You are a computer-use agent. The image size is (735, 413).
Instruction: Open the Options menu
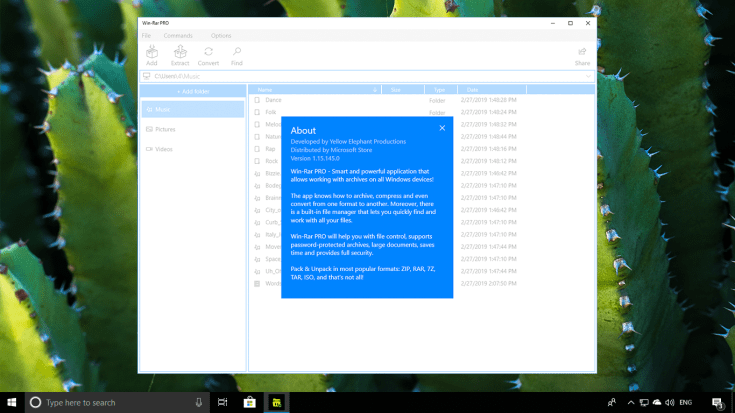pyautogui.click(x=220, y=35)
